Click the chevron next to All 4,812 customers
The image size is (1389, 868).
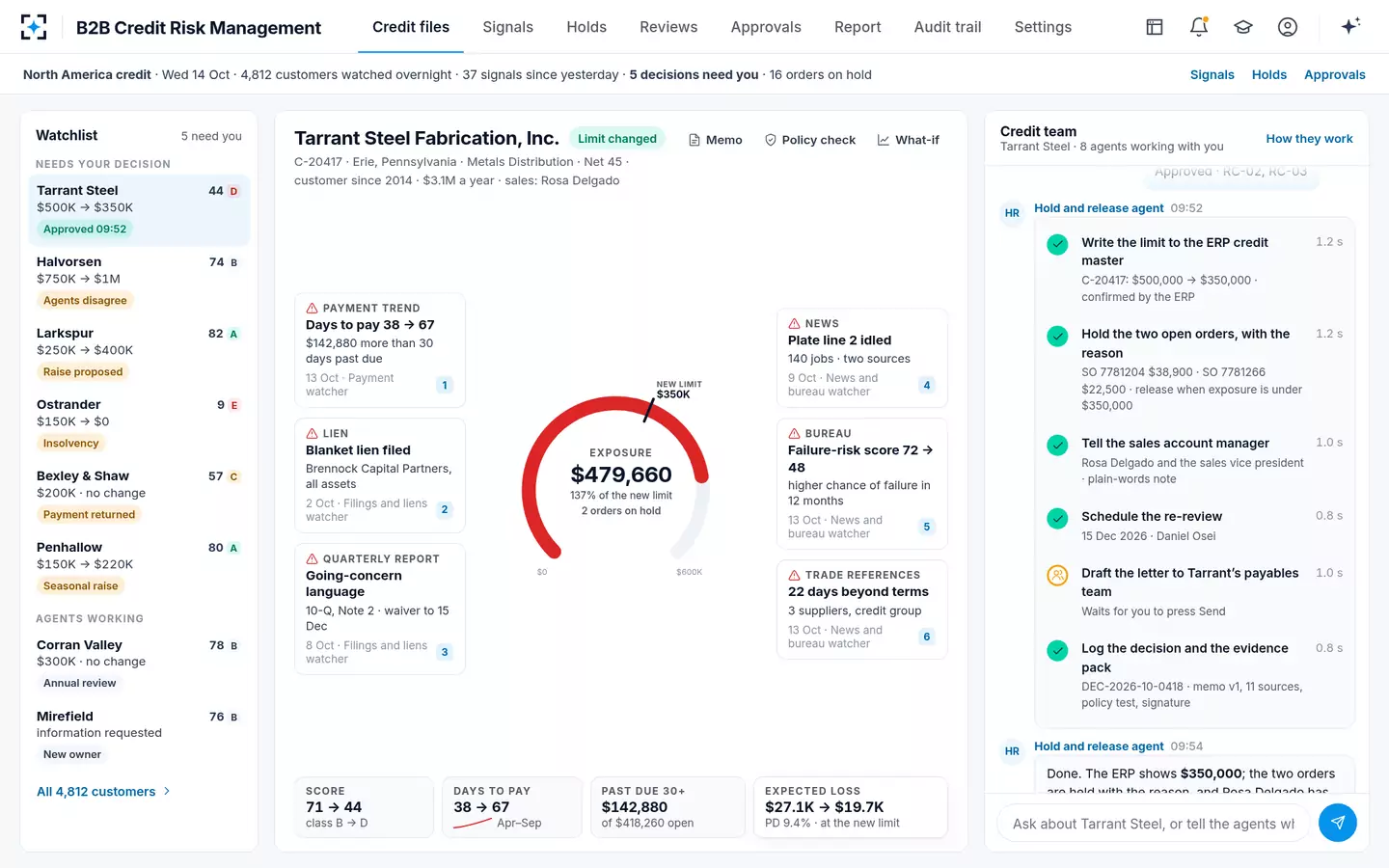(167, 792)
